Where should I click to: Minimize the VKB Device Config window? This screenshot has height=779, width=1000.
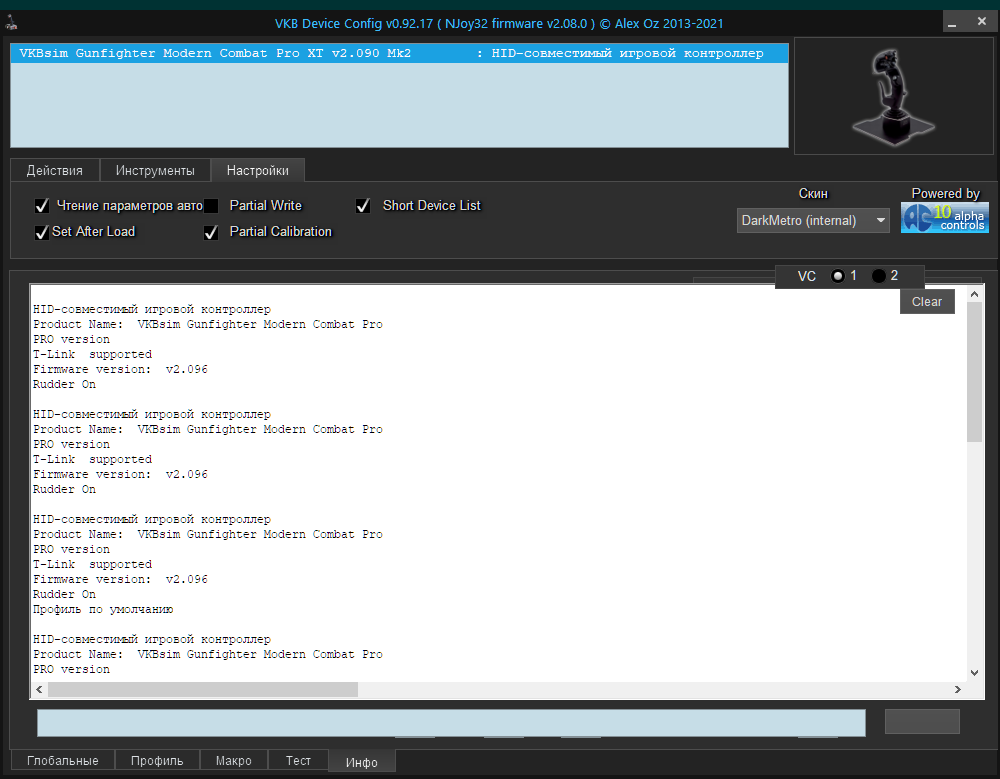952,22
